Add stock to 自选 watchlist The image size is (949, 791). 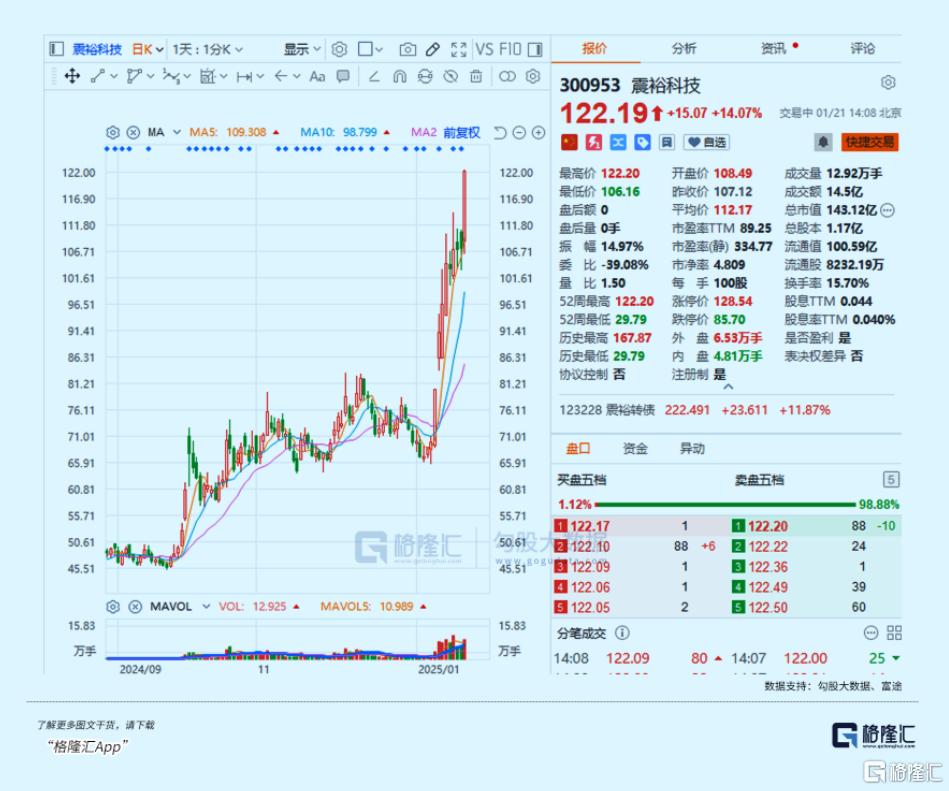click(x=706, y=142)
